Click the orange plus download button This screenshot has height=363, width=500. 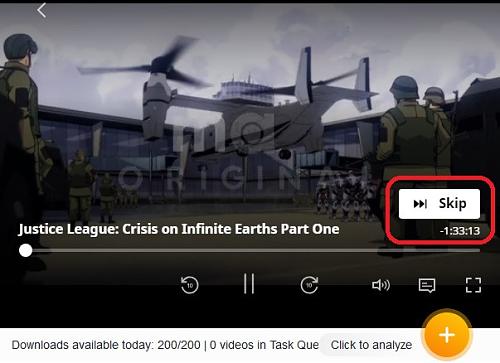click(x=447, y=335)
